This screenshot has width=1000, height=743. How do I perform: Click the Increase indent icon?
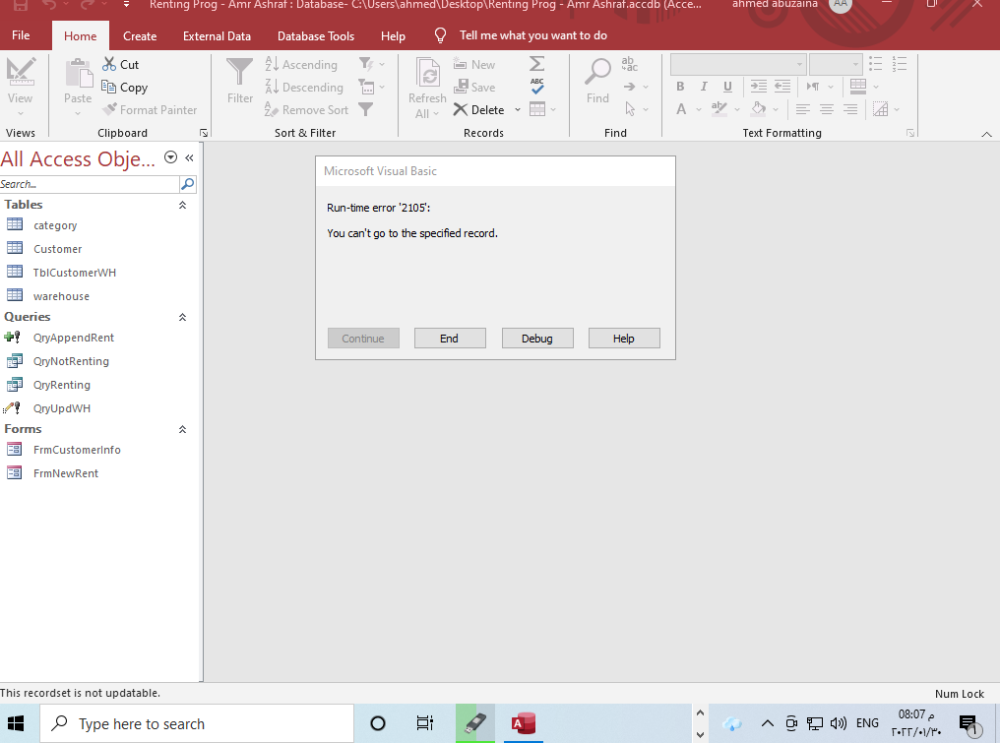coord(759,86)
